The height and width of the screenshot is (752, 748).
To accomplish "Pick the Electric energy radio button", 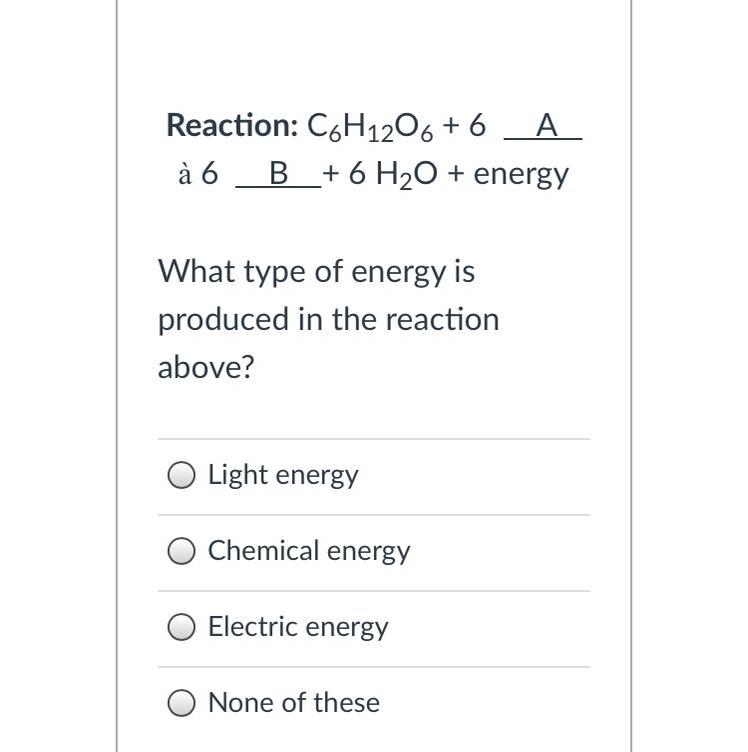I will (181, 627).
